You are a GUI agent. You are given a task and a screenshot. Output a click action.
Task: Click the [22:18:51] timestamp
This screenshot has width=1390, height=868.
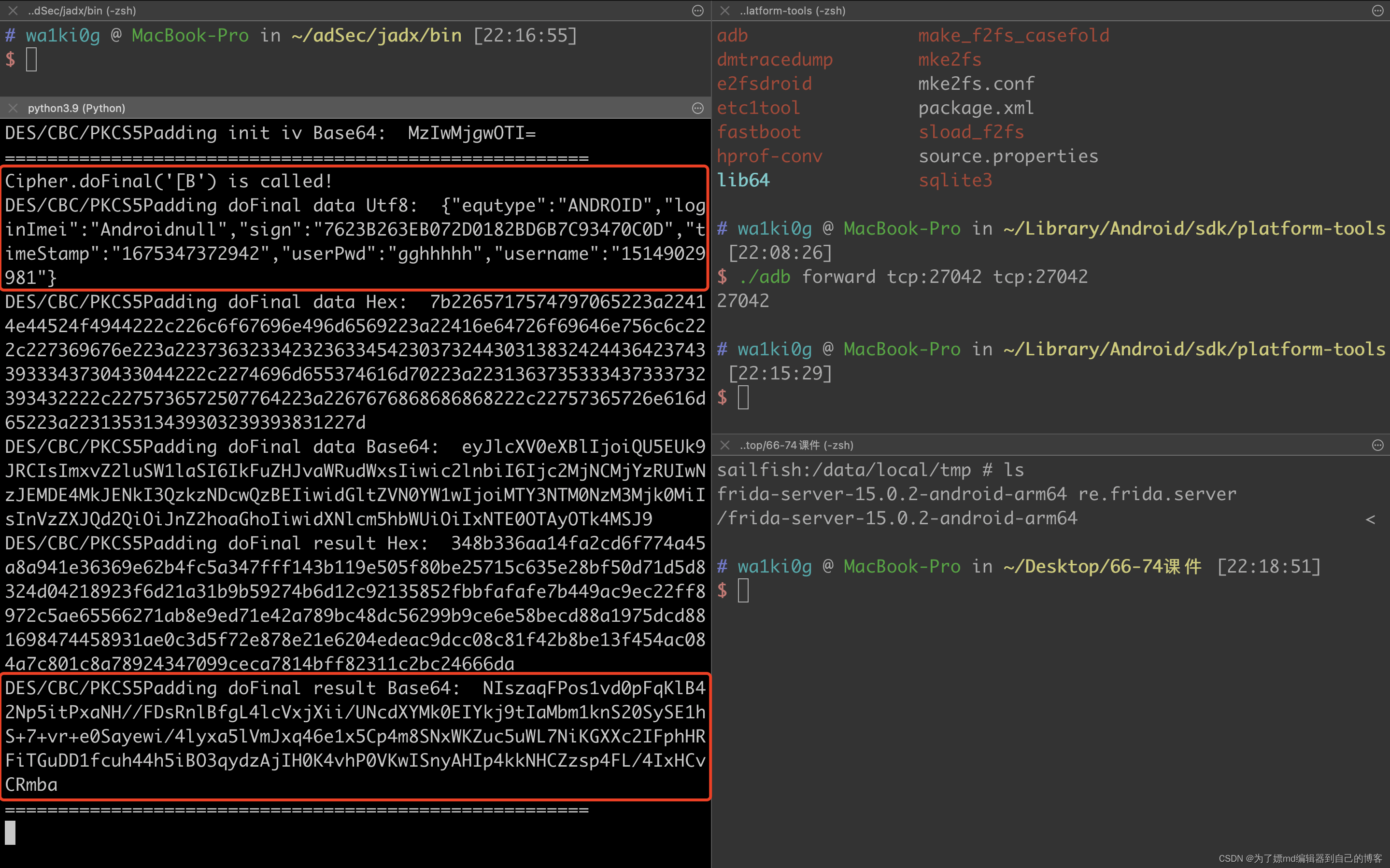click(1269, 567)
